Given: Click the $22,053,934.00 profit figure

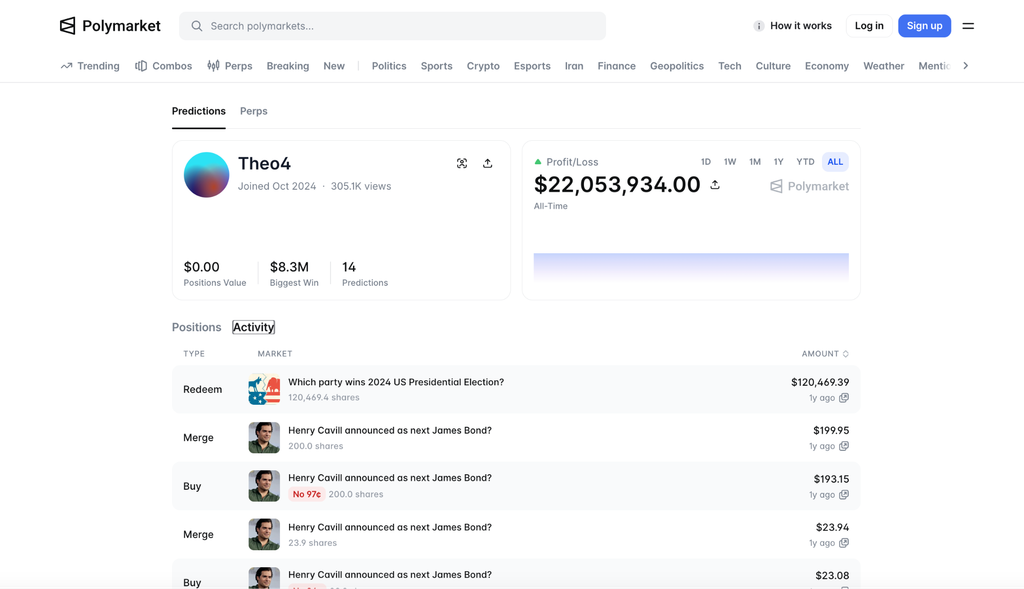Looking at the screenshot, I should (x=616, y=185).
